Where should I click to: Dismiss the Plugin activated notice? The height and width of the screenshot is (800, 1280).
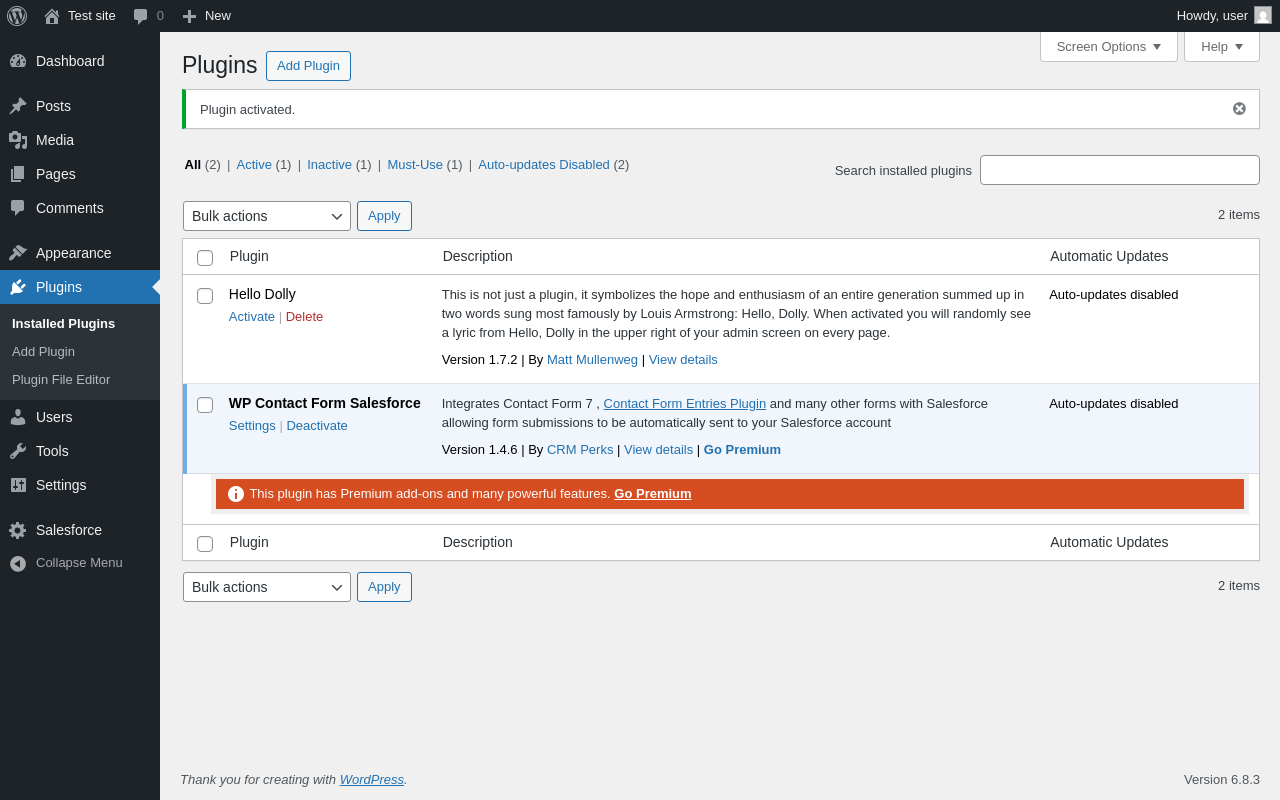(x=1239, y=109)
